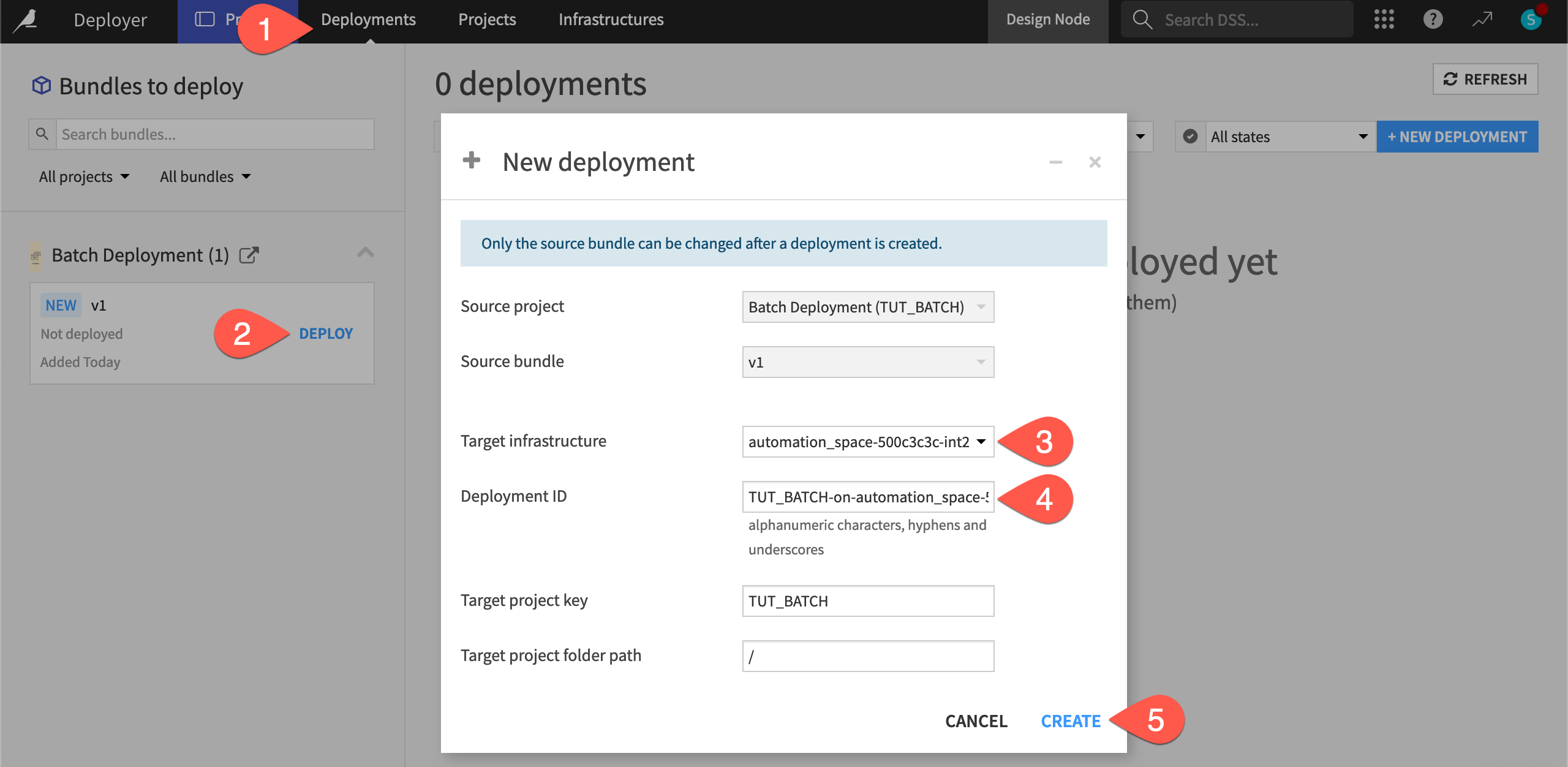Click the plus icon in New deployment header
This screenshot has height=767, width=1568.
pyautogui.click(x=472, y=161)
